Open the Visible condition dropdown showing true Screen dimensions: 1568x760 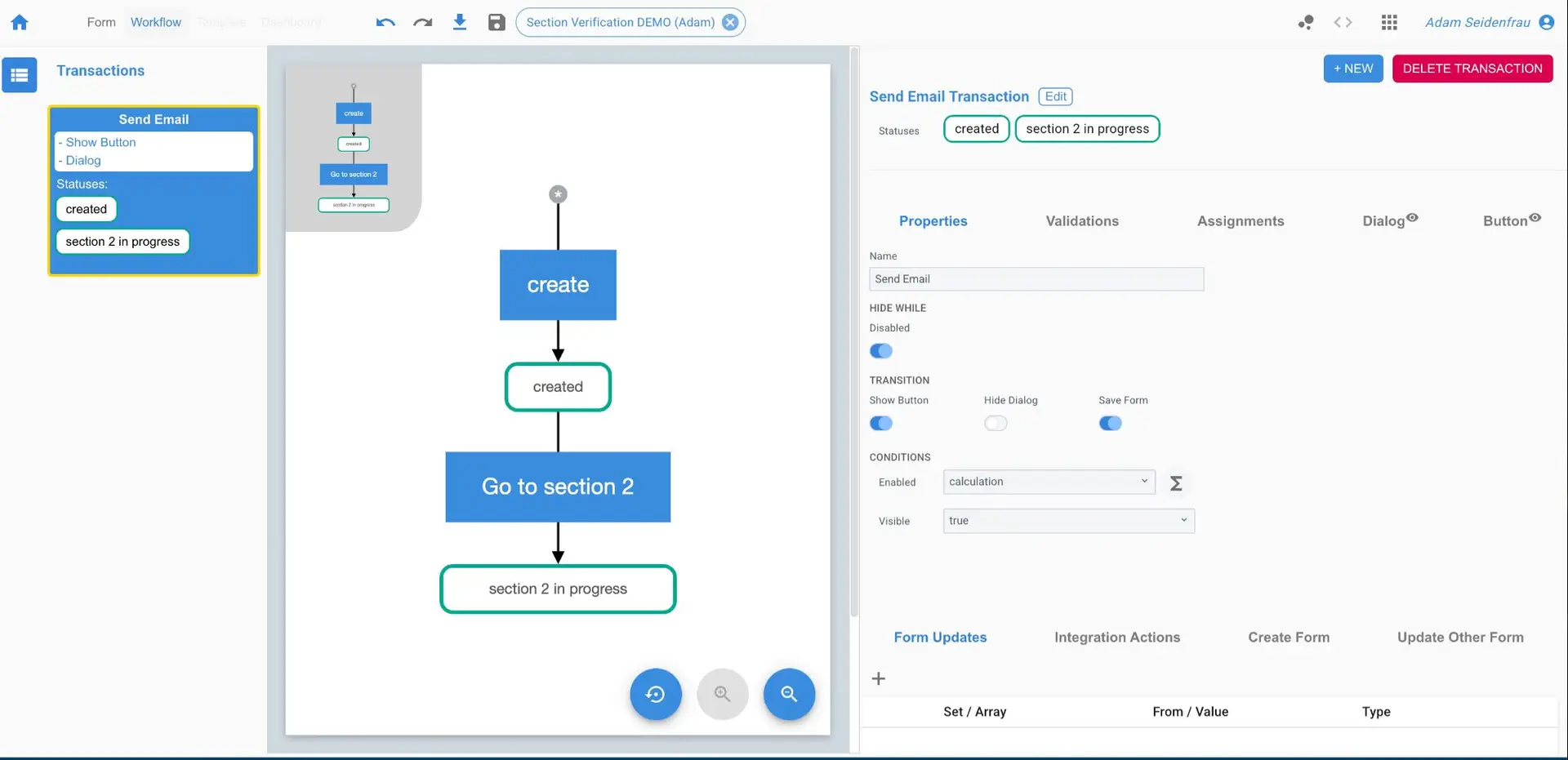(x=1067, y=521)
